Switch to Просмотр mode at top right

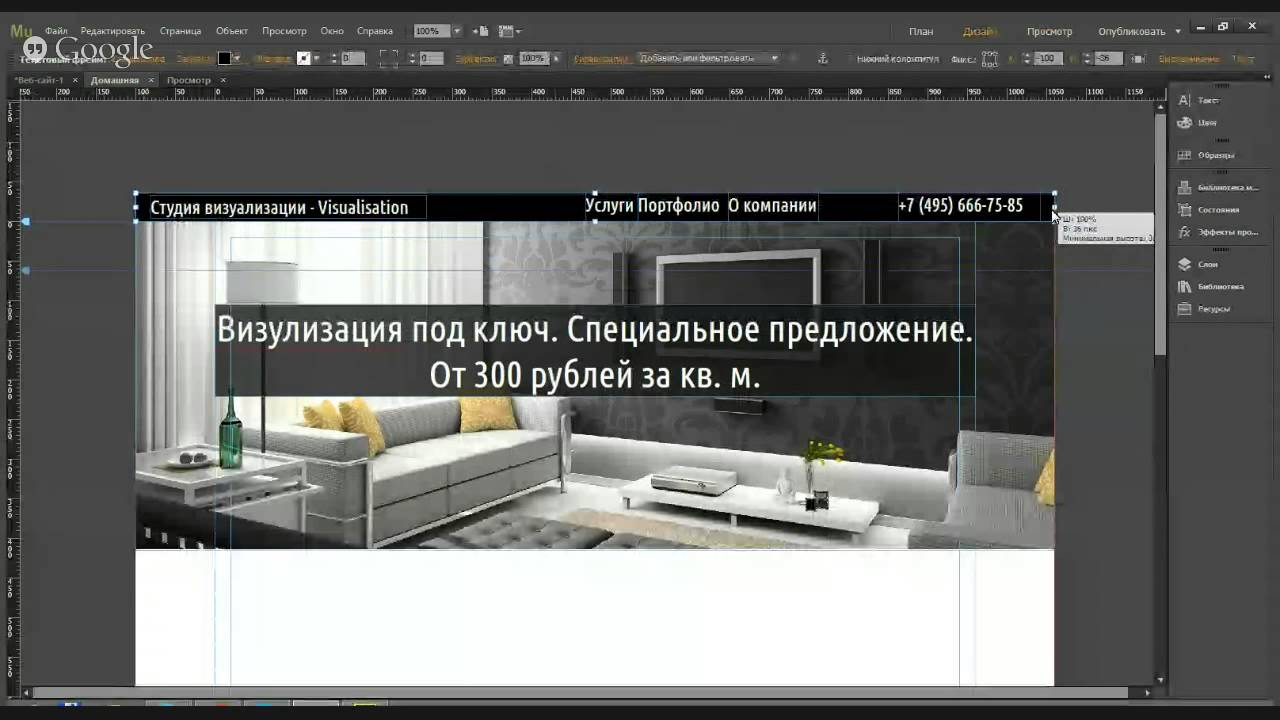(1049, 31)
